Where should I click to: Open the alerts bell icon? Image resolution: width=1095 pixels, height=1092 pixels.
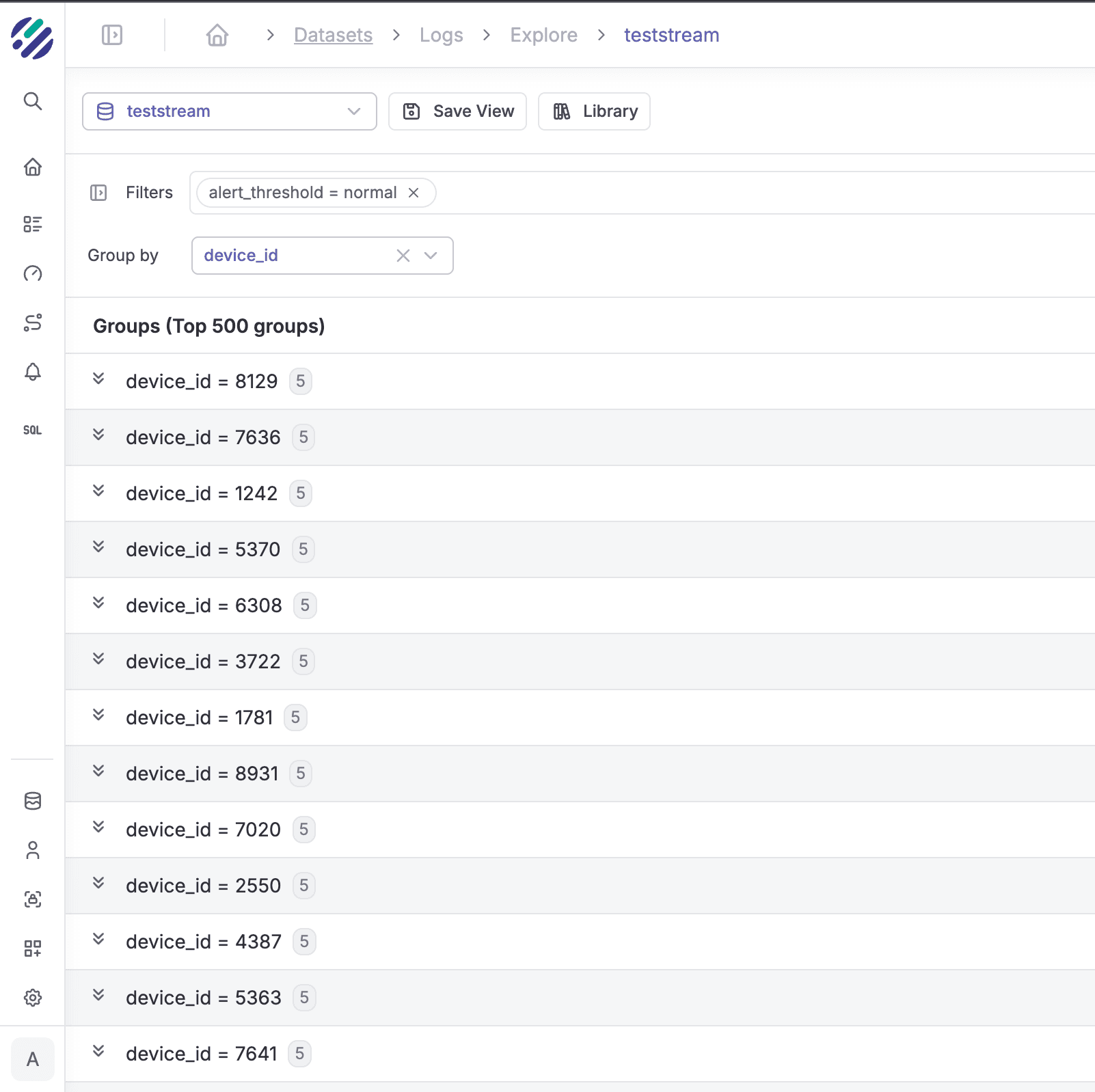(x=32, y=372)
